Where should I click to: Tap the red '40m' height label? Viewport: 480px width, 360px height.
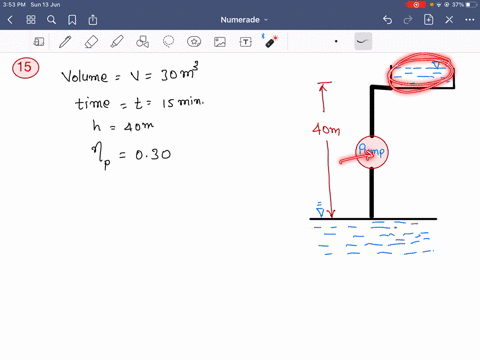[x=326, y=129]
